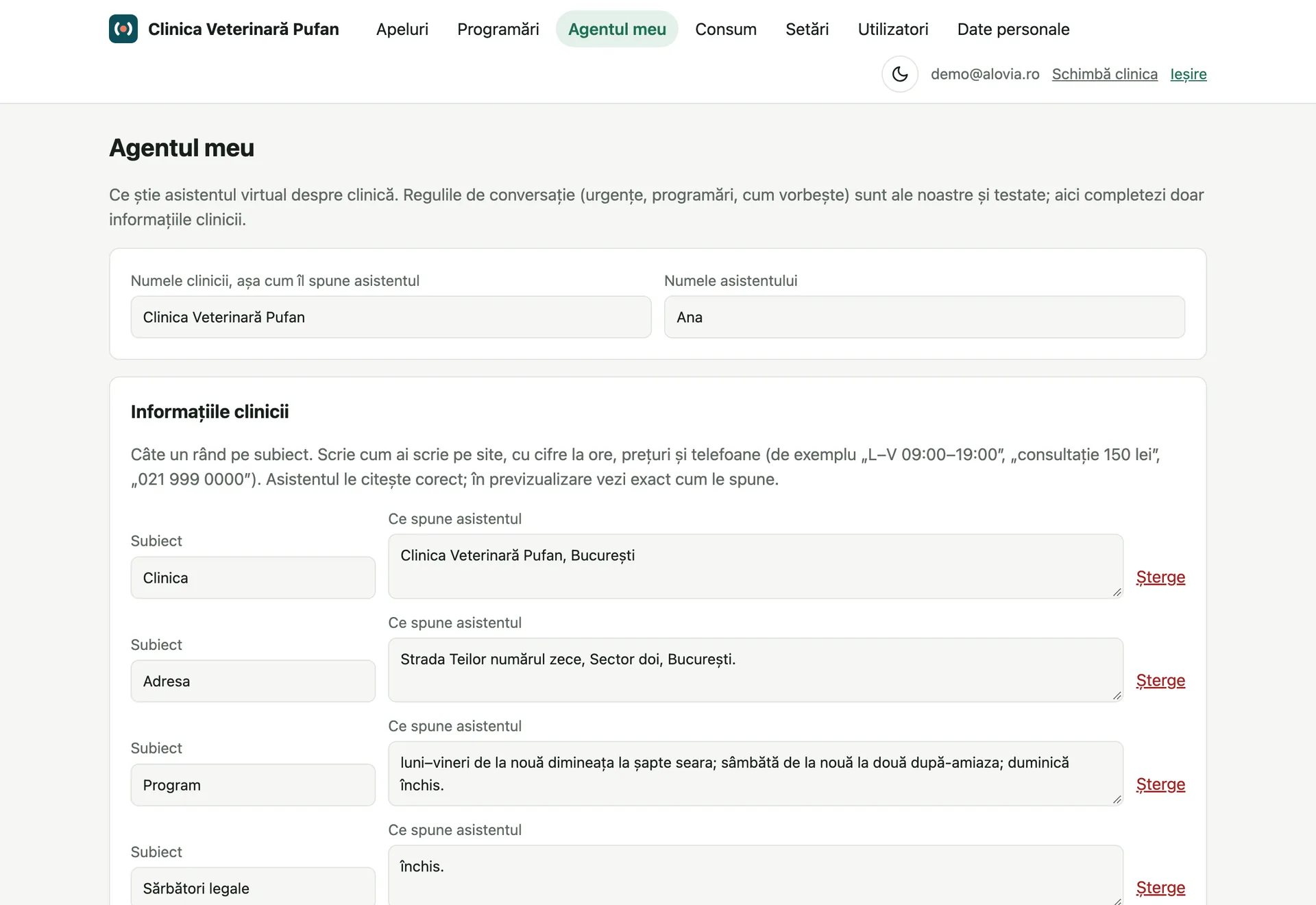Edit the address textarea about Strada Teilor
Screen dimensions: 1316x905
[755, 670]
